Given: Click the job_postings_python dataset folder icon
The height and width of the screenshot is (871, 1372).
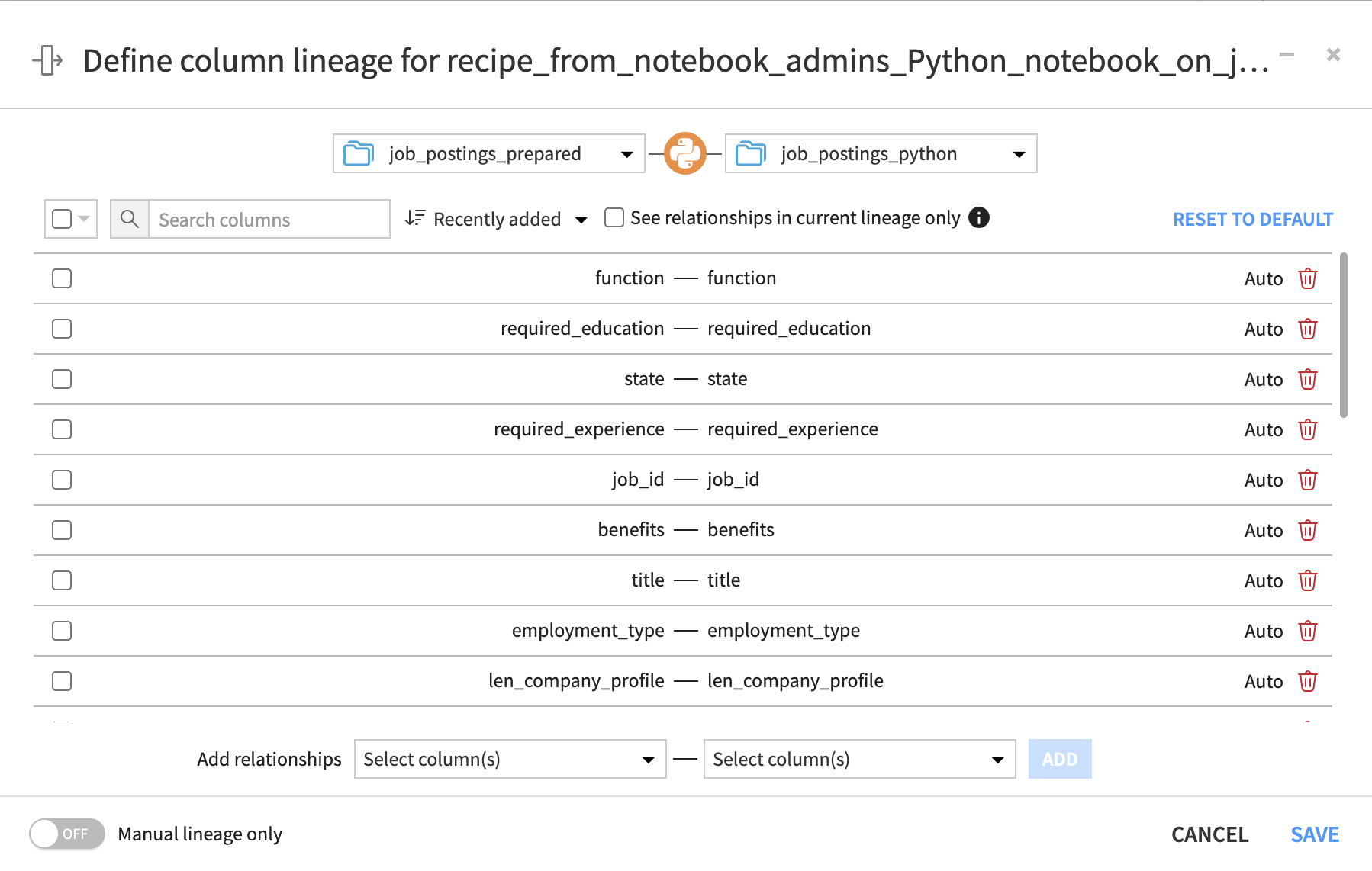Looking at the screenshot, I should (750, 153).
